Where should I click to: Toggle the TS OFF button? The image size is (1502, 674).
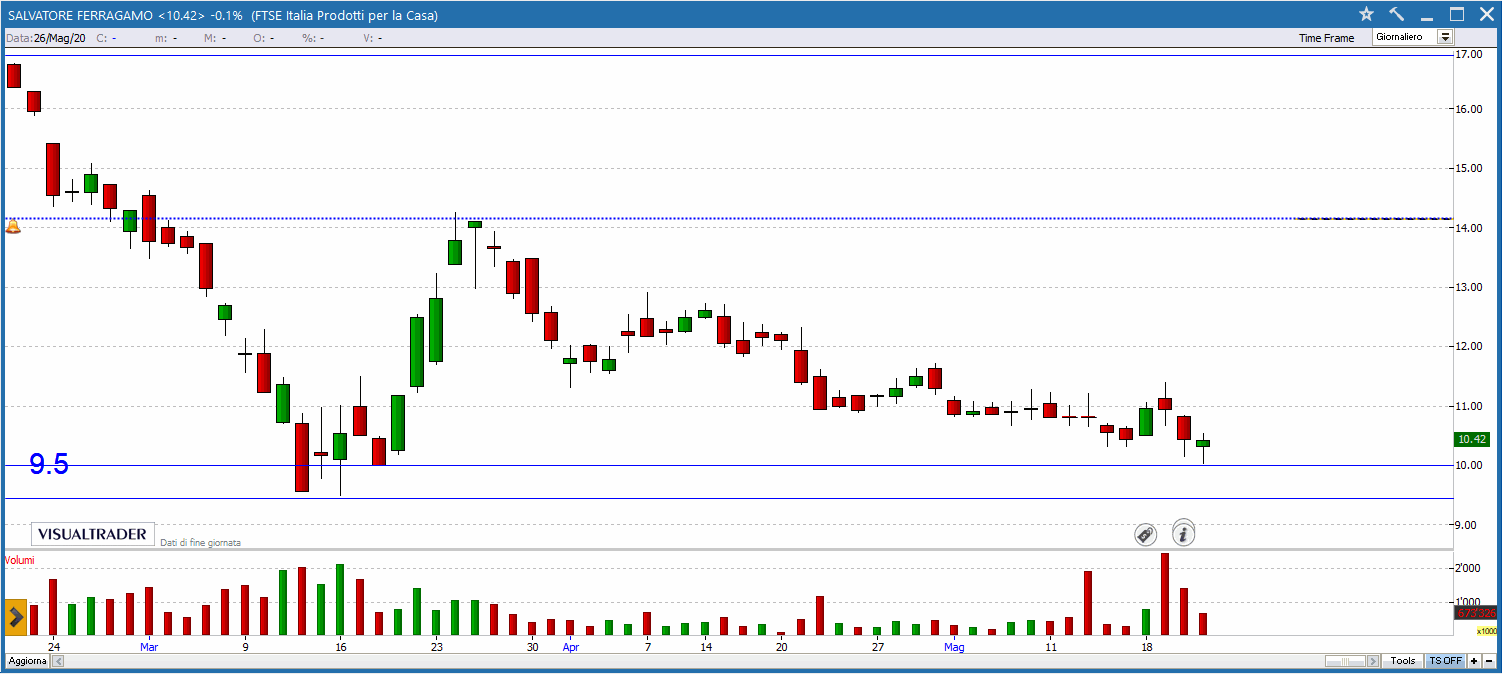(1445, 661)
